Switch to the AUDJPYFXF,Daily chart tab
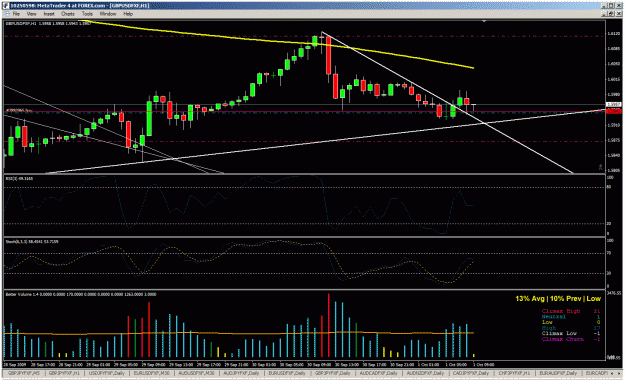 [242, 373]
